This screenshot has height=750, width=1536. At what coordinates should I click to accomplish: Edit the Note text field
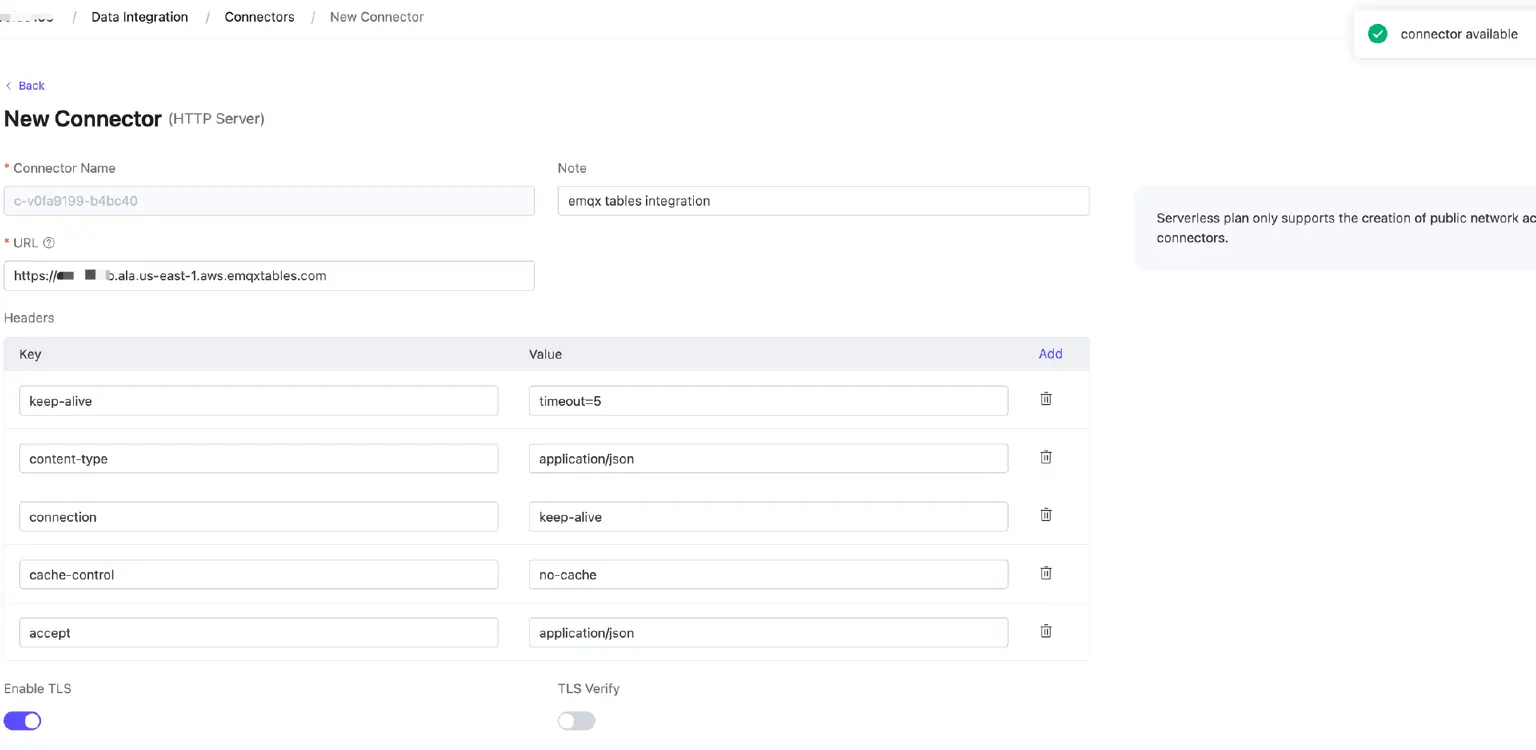click(x=822, y=201)
